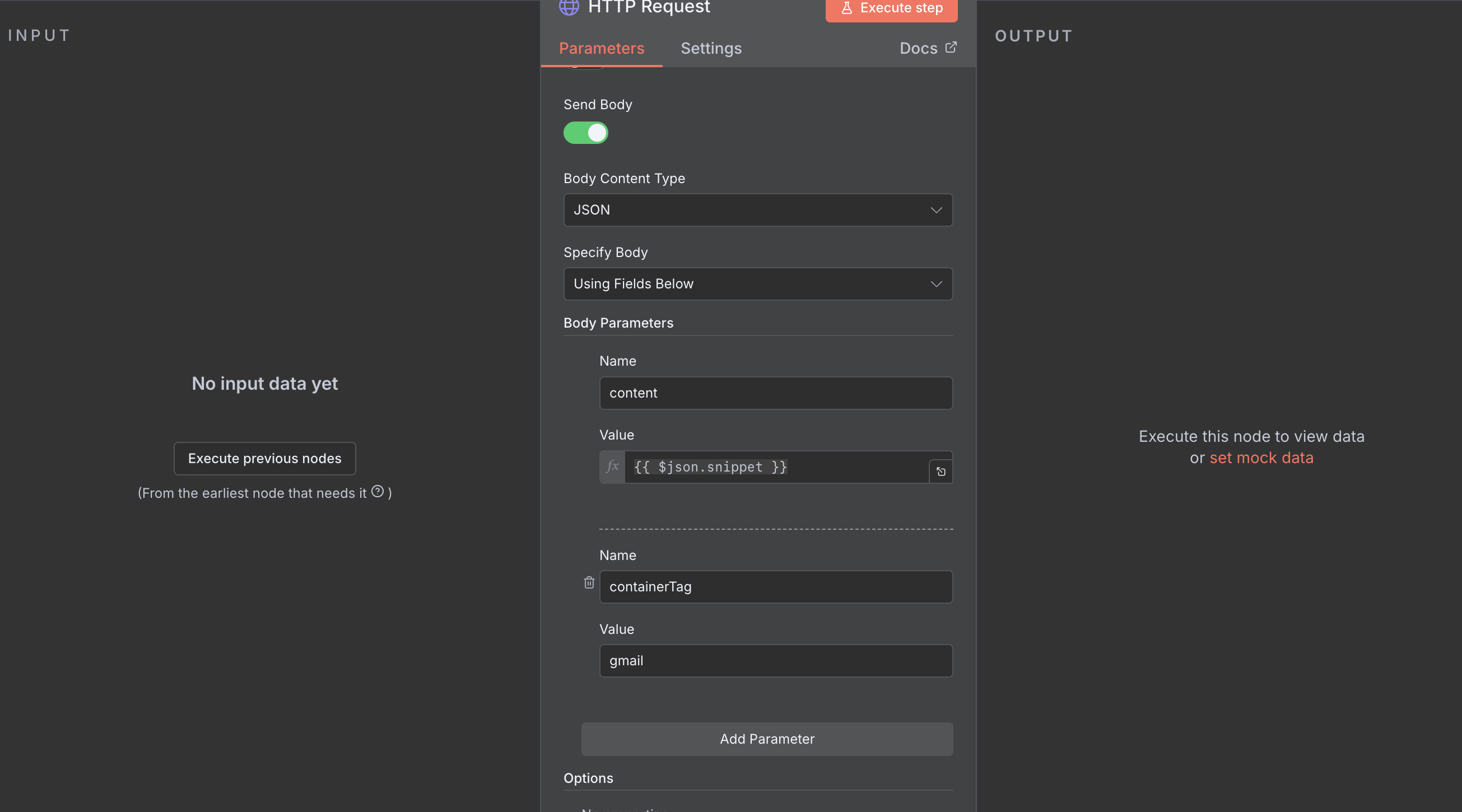This screenshot has width=1462, height=812.
Task: Click the fx expression icon in Value field
Action: (612, 467)
